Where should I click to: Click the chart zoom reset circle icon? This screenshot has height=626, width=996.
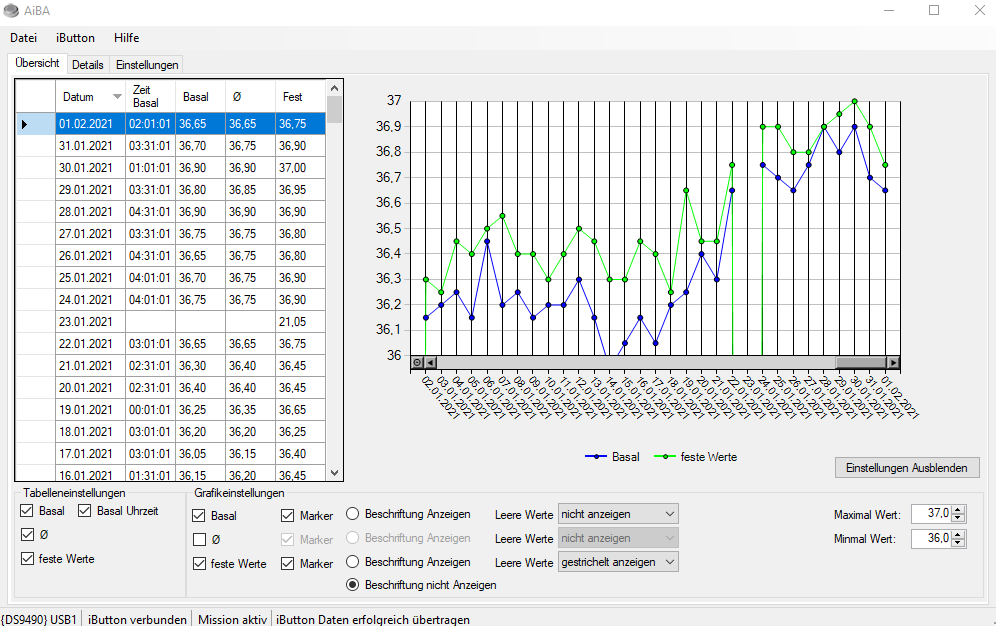tap(417, 363)
